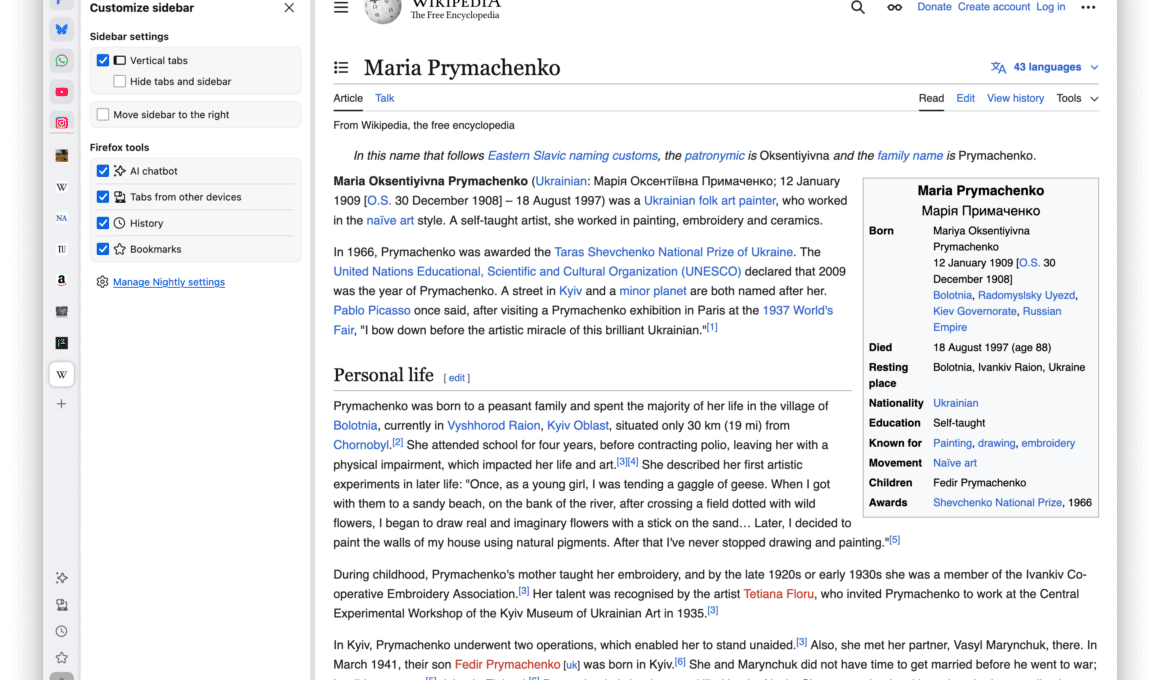Open synced tabs tool in bottom sidebar strip
Image resolution: width=1160 pixels, height=680 pixels.
click(x=61, y=605)
